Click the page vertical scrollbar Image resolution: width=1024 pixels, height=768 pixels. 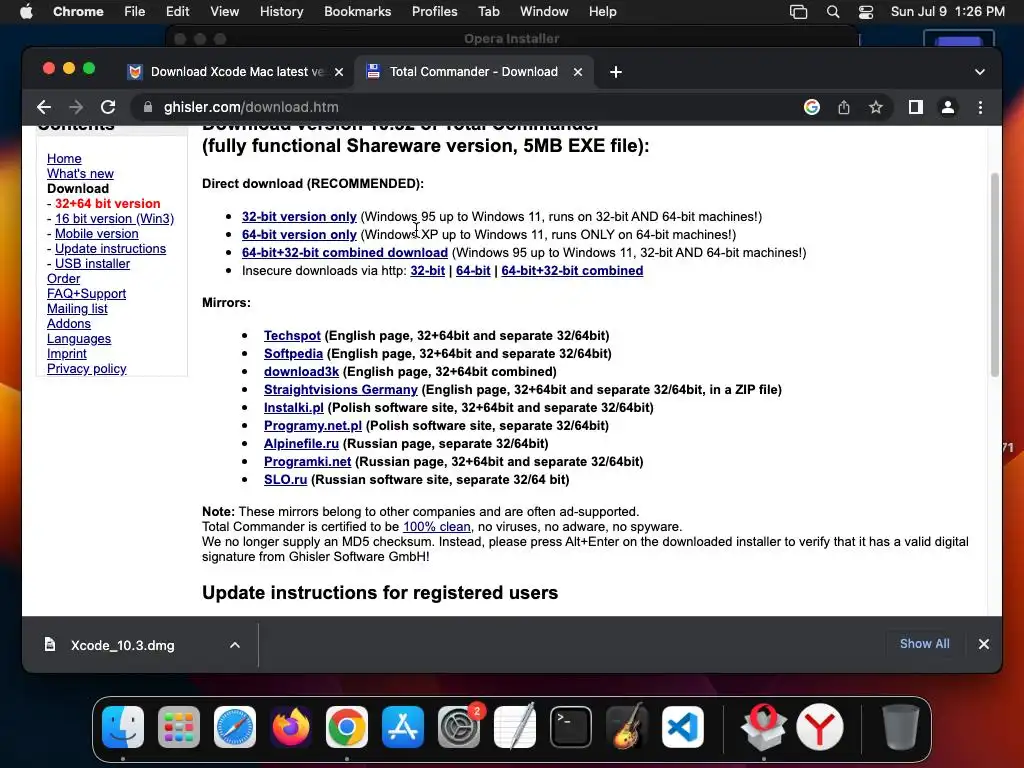(x=995, y=275)
